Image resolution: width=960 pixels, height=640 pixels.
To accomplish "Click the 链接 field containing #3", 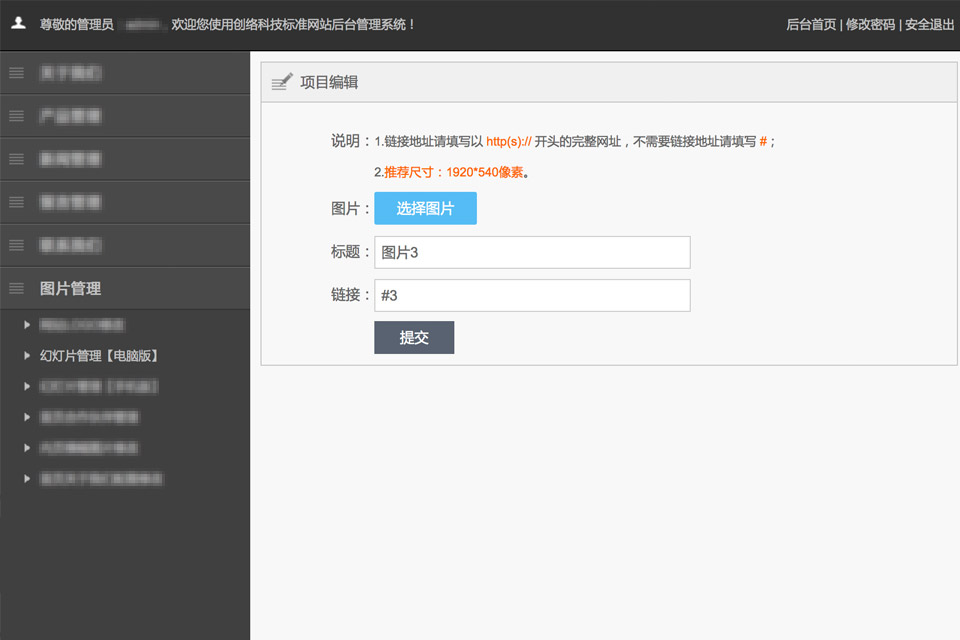I will point(532,295).
